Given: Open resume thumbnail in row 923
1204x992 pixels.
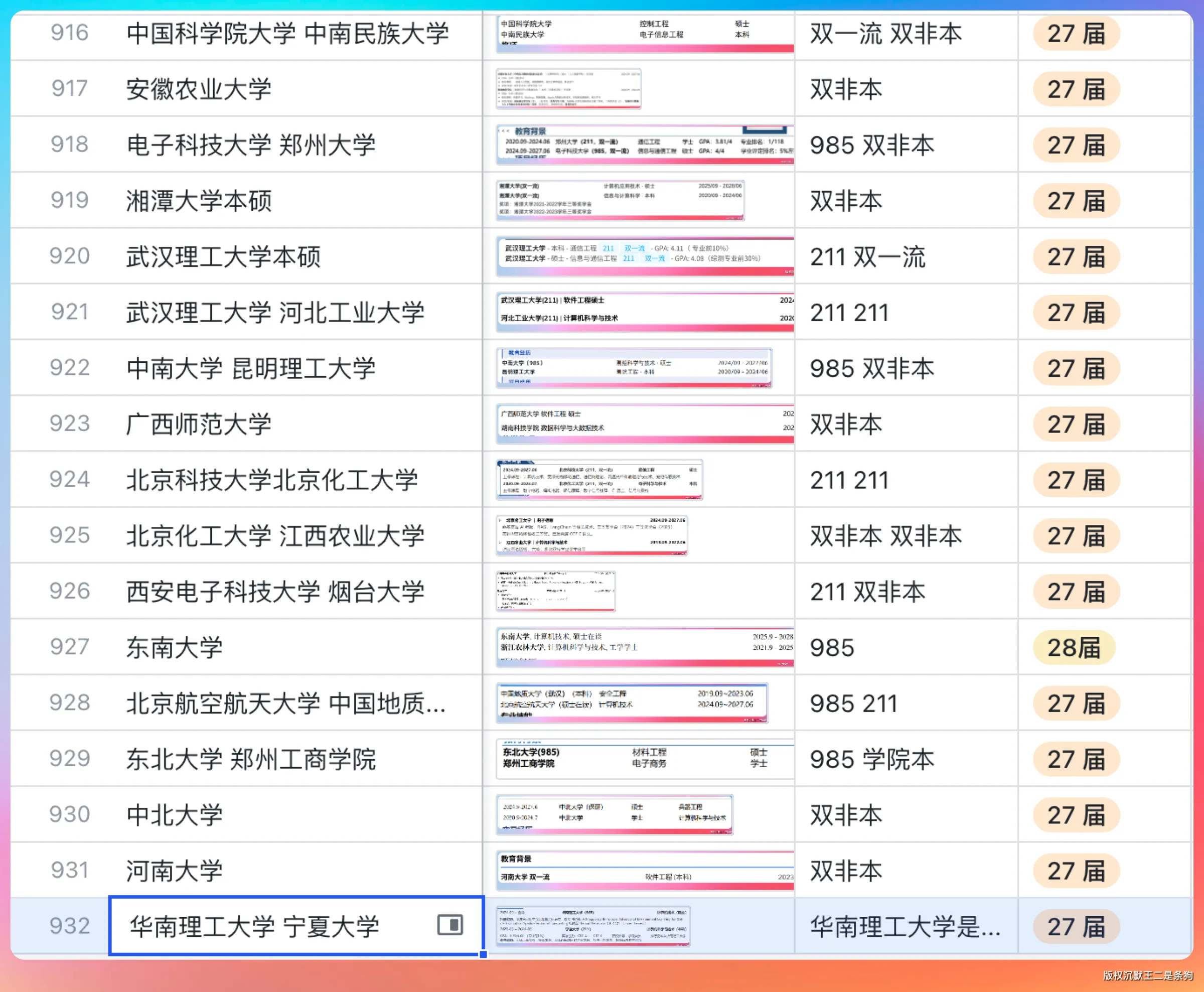Looking at the screenshot, I should click(645, 424).
